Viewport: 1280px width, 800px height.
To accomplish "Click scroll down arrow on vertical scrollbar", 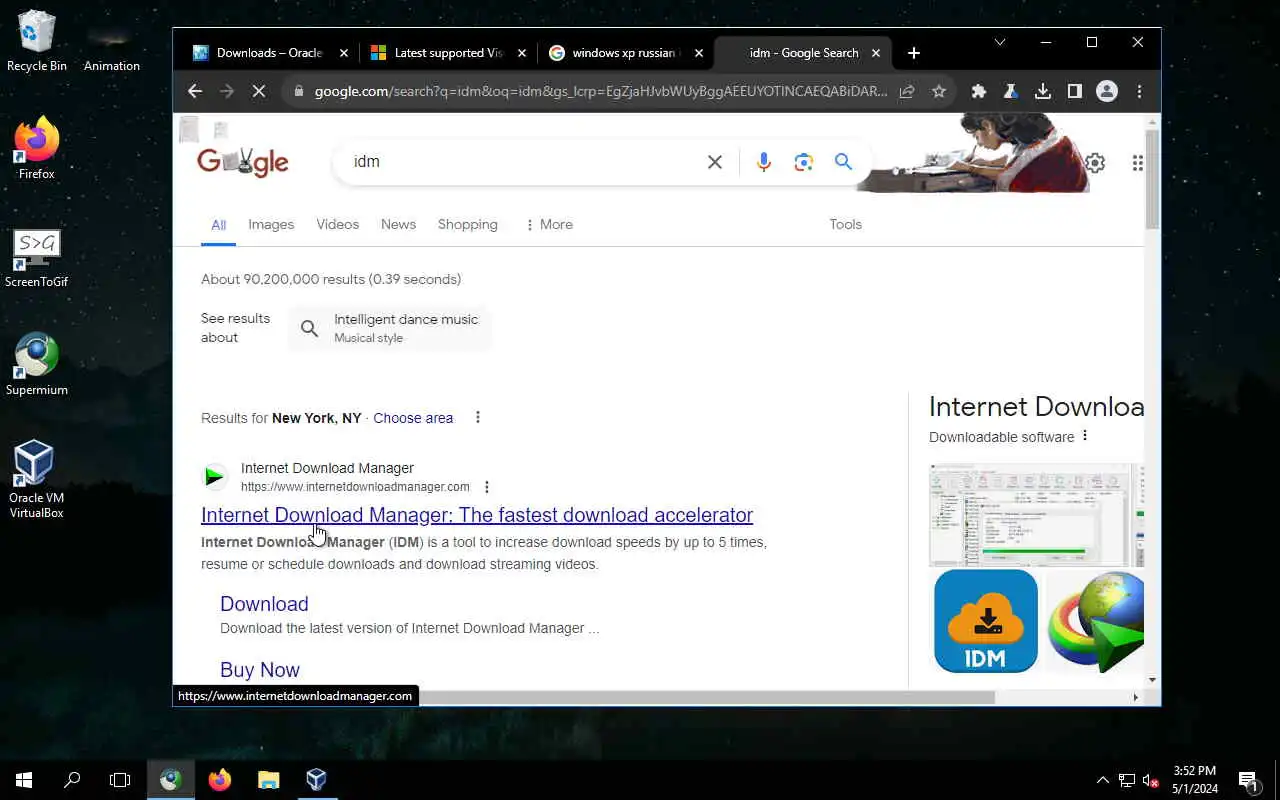I will pyautogui.click(x=1152, y=680).
